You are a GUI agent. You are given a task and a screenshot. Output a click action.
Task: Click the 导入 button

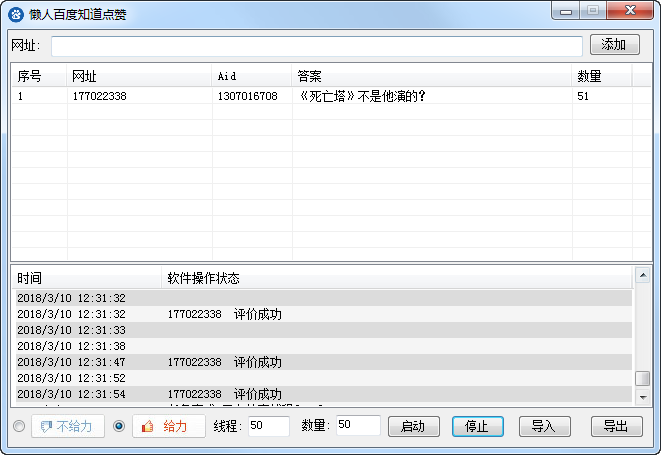[545, 426]
